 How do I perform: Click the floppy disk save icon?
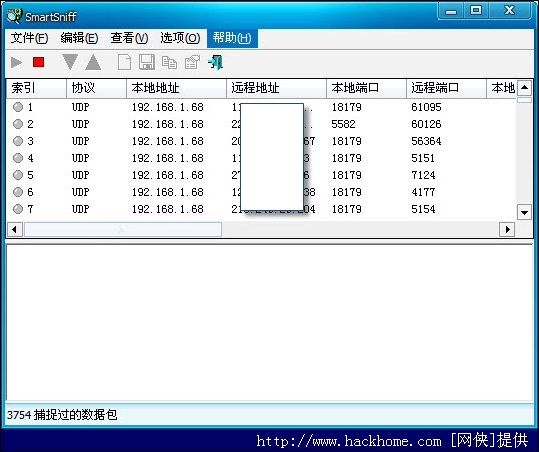(x=147, y=62)
